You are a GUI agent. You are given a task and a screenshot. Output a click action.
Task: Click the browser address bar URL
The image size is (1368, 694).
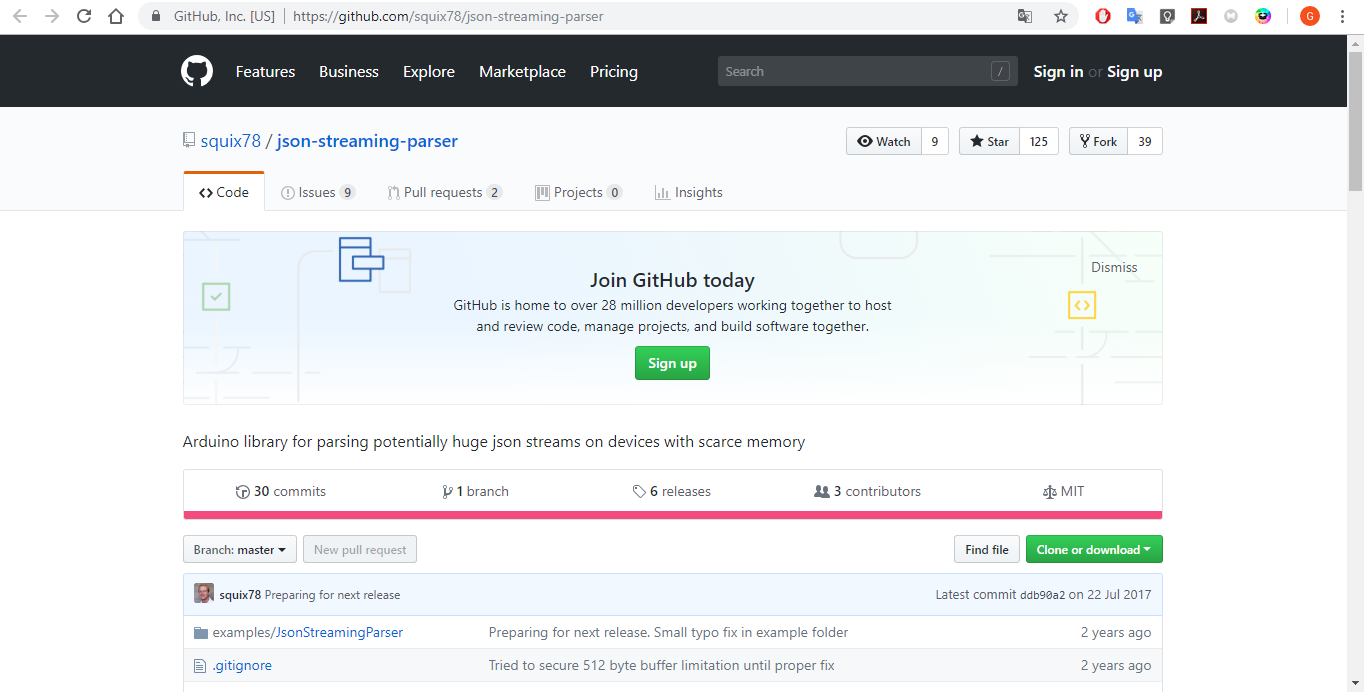tap(448, 17)
